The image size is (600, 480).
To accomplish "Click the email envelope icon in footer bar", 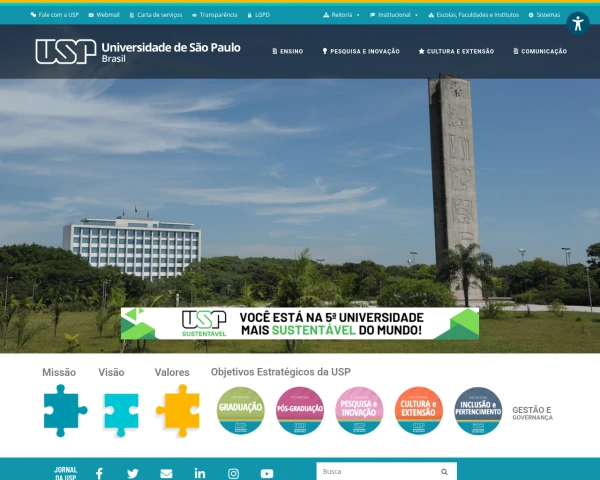I will (166, 473).
